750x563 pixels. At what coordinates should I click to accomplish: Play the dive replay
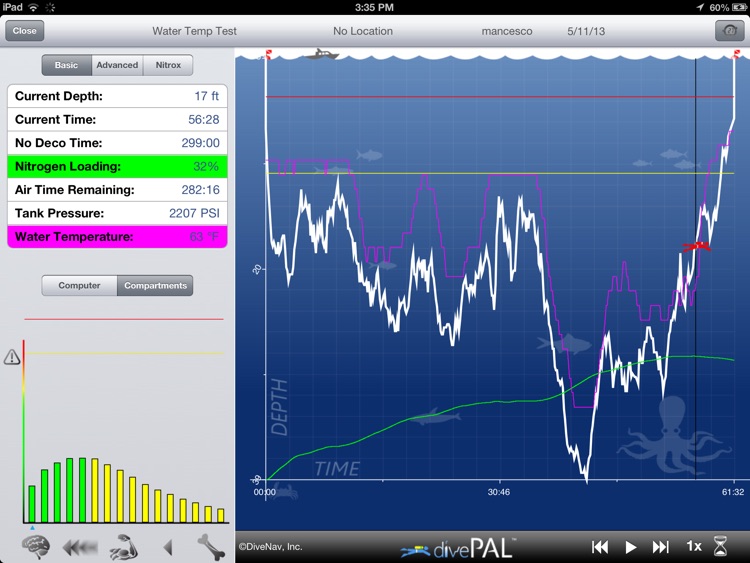(631, 547)
